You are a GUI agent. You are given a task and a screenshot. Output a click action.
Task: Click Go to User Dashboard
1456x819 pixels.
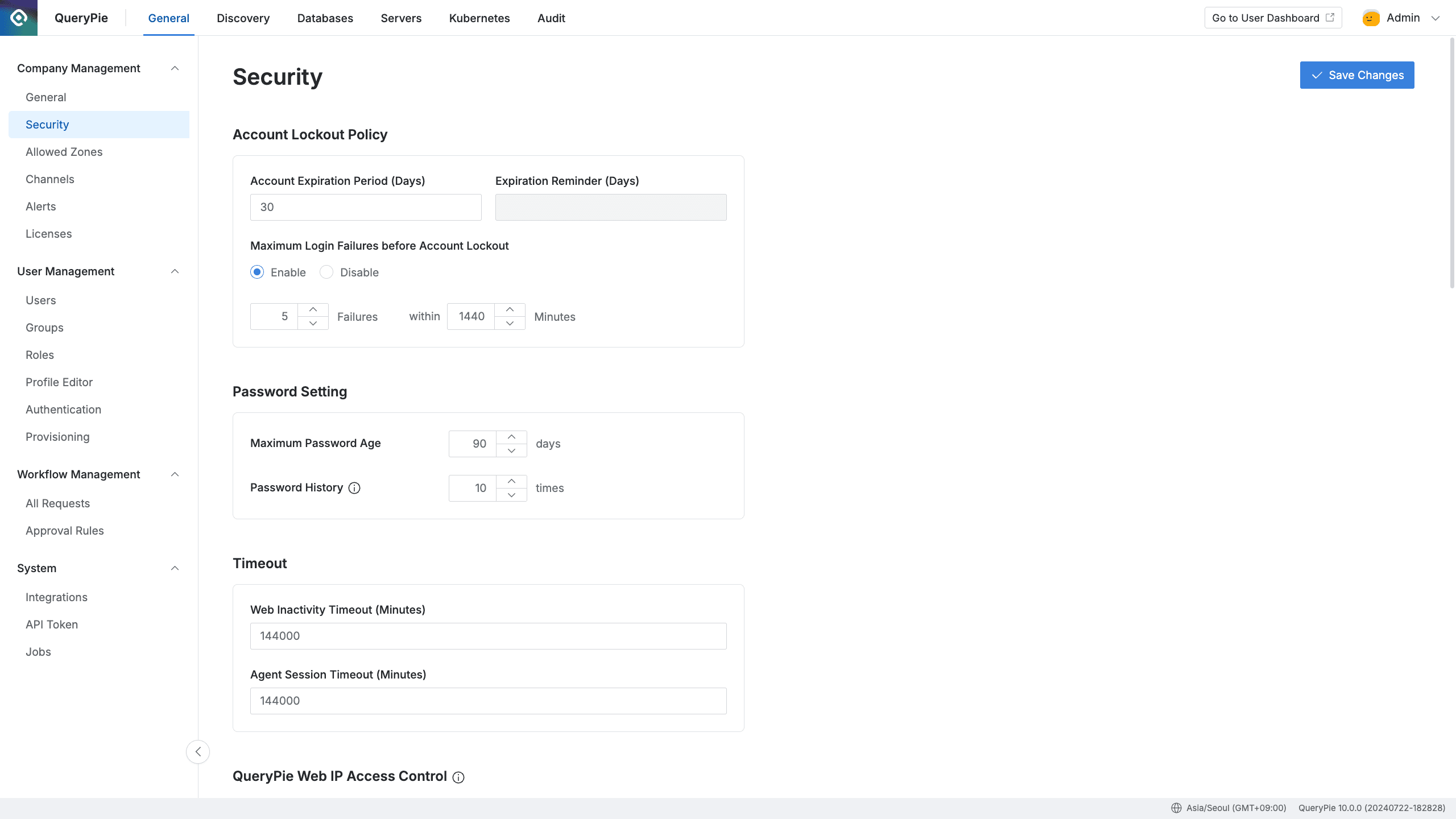[1272, 18]
